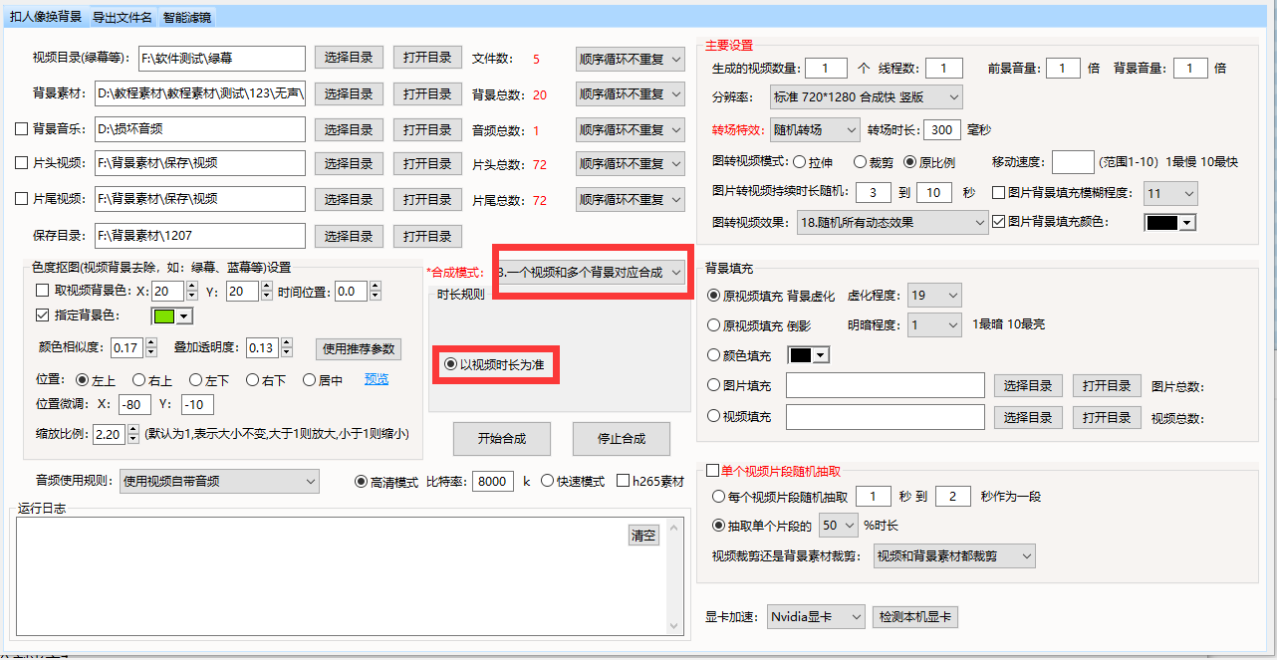Enable 图片背景填充模糊程度 checkbox
The image size is (1278, 660).
point(998,193)
